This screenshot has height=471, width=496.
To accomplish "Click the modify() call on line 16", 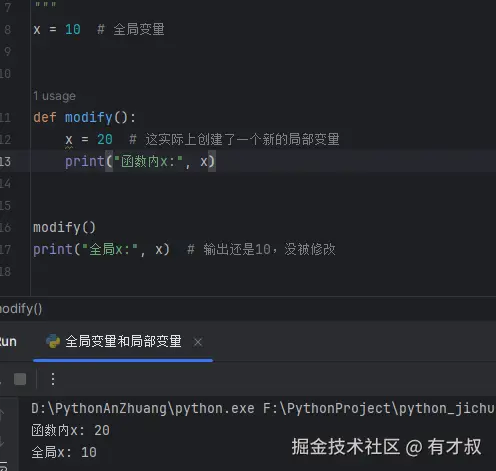I will pyautogui.click(x=64, y=228).
